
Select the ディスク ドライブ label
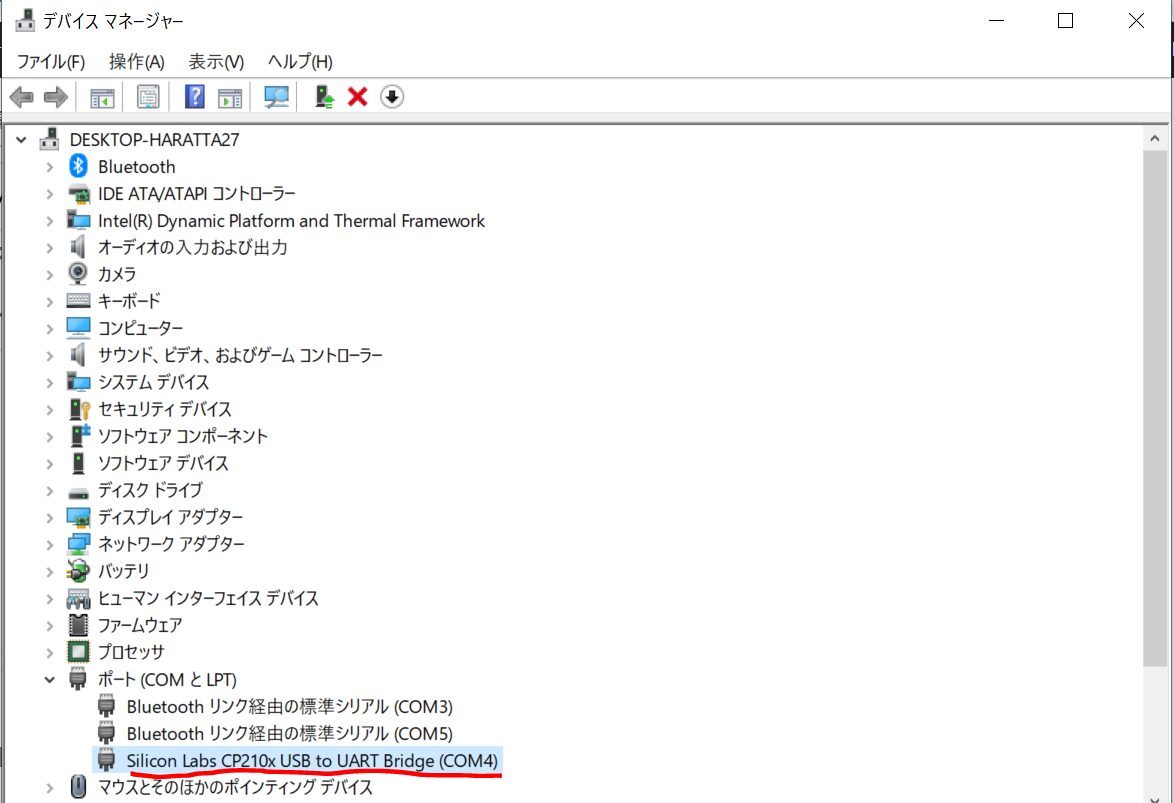150,490
